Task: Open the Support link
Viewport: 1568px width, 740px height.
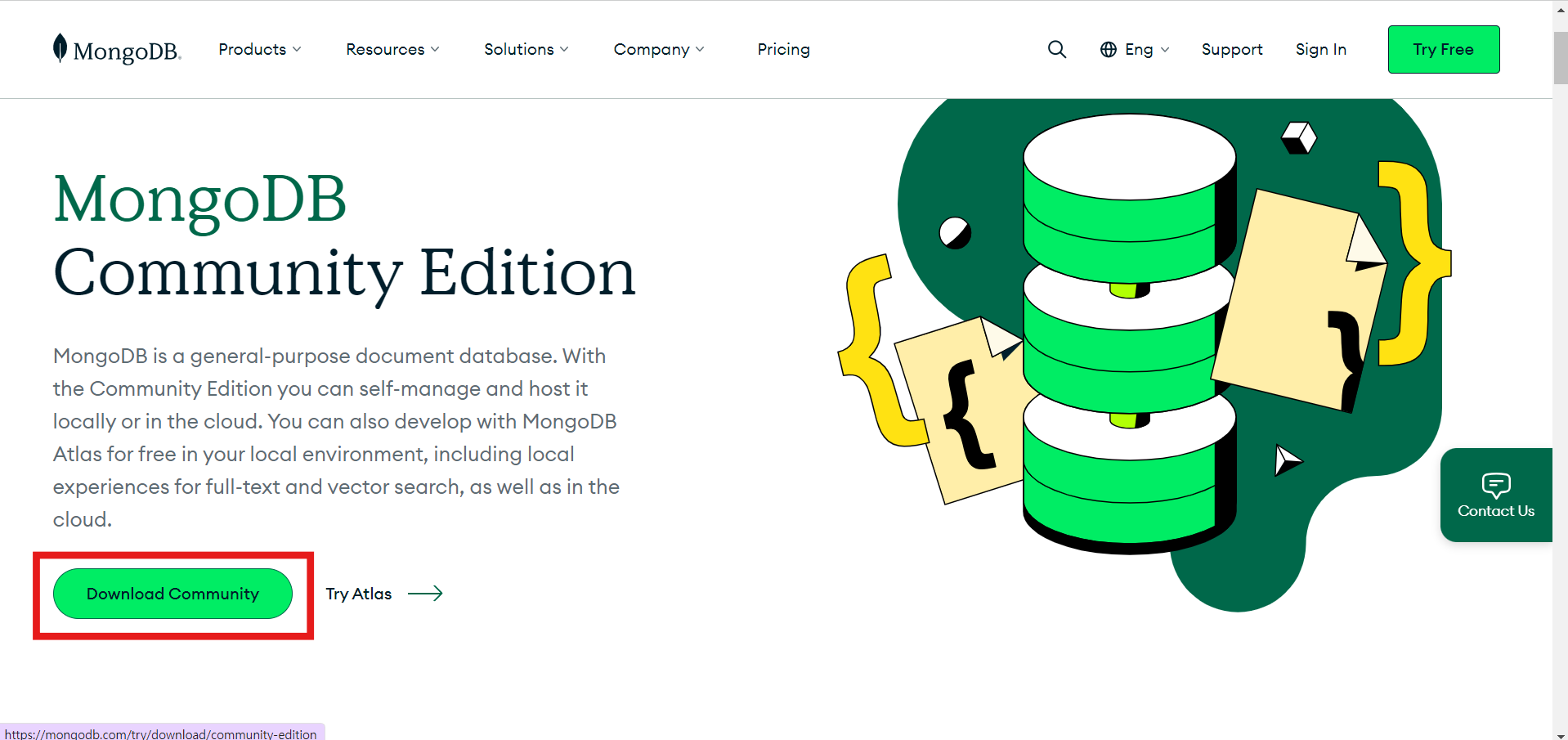Action: coord(1232,49)
